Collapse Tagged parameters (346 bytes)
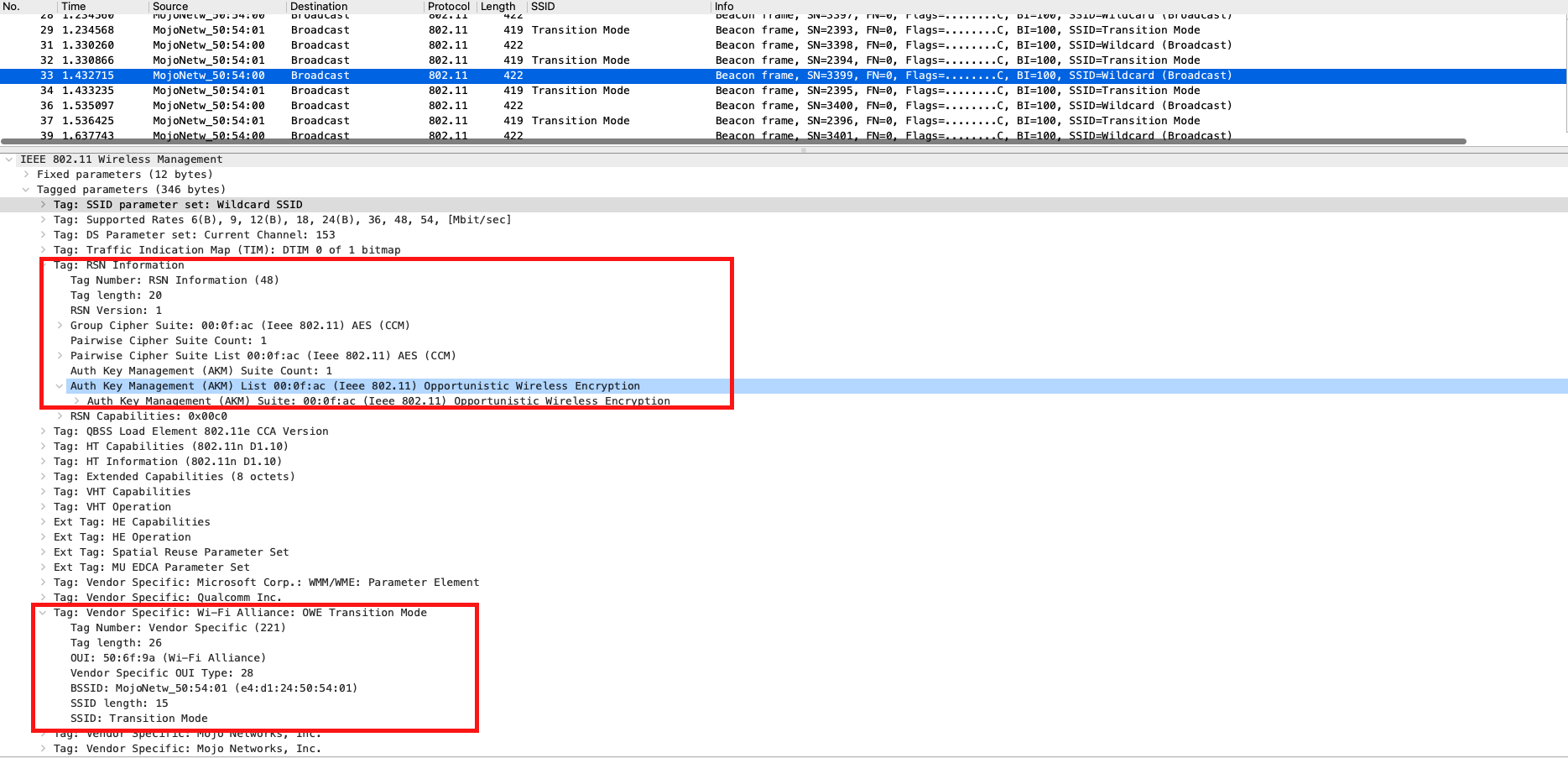Screen dimensions: 1568x758 (x=27, y=189)
